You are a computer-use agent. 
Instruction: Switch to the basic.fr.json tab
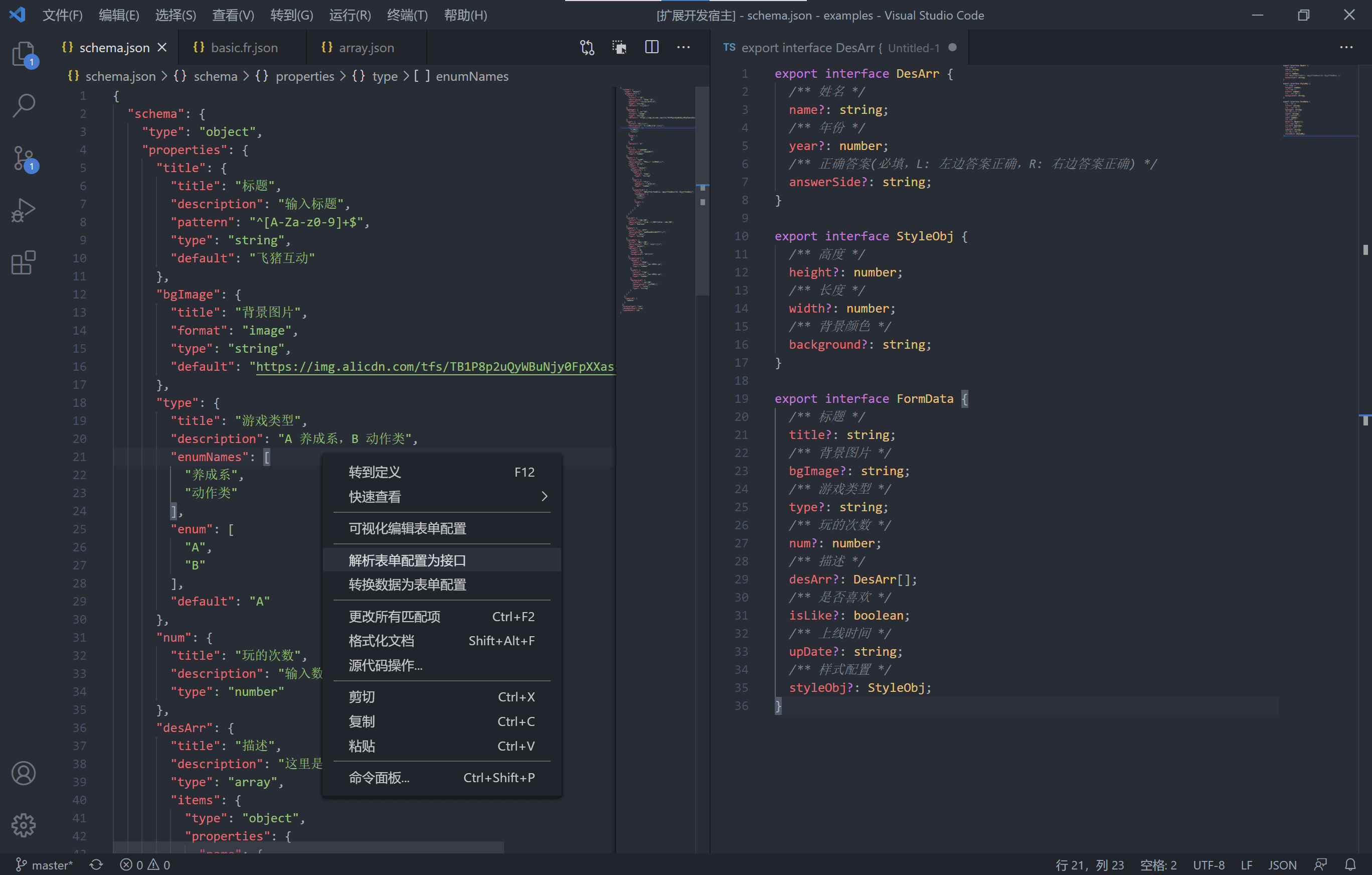[244, 48]
